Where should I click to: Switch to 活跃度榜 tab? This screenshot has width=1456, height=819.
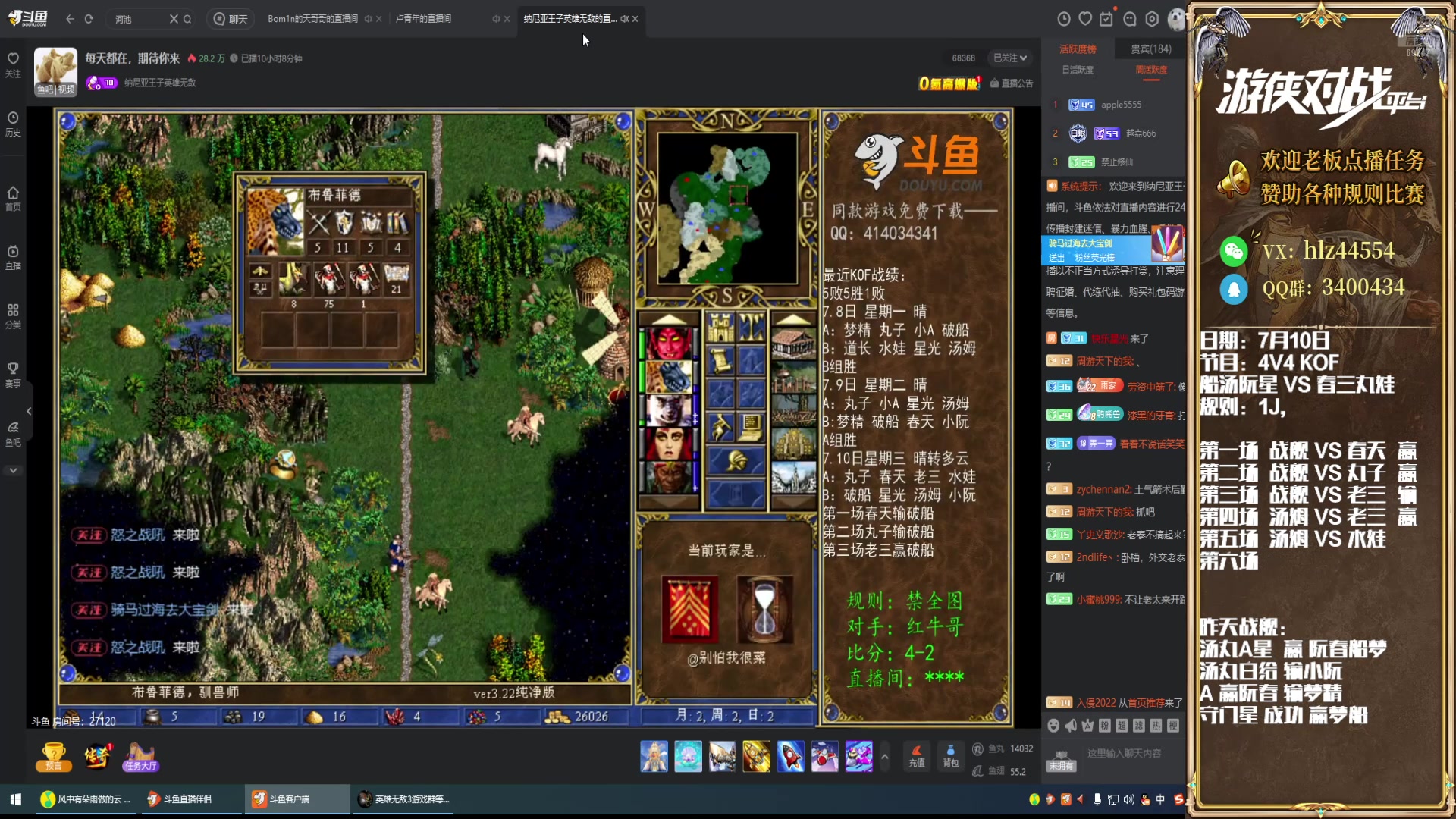[1078, 49]
